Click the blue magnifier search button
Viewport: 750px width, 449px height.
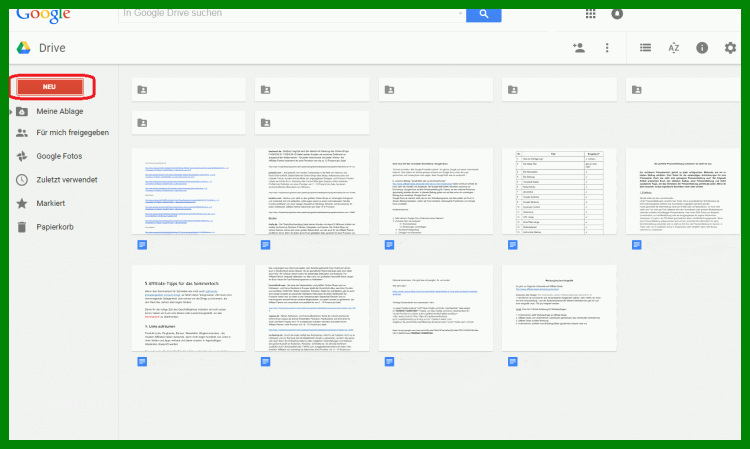point(484,14)
